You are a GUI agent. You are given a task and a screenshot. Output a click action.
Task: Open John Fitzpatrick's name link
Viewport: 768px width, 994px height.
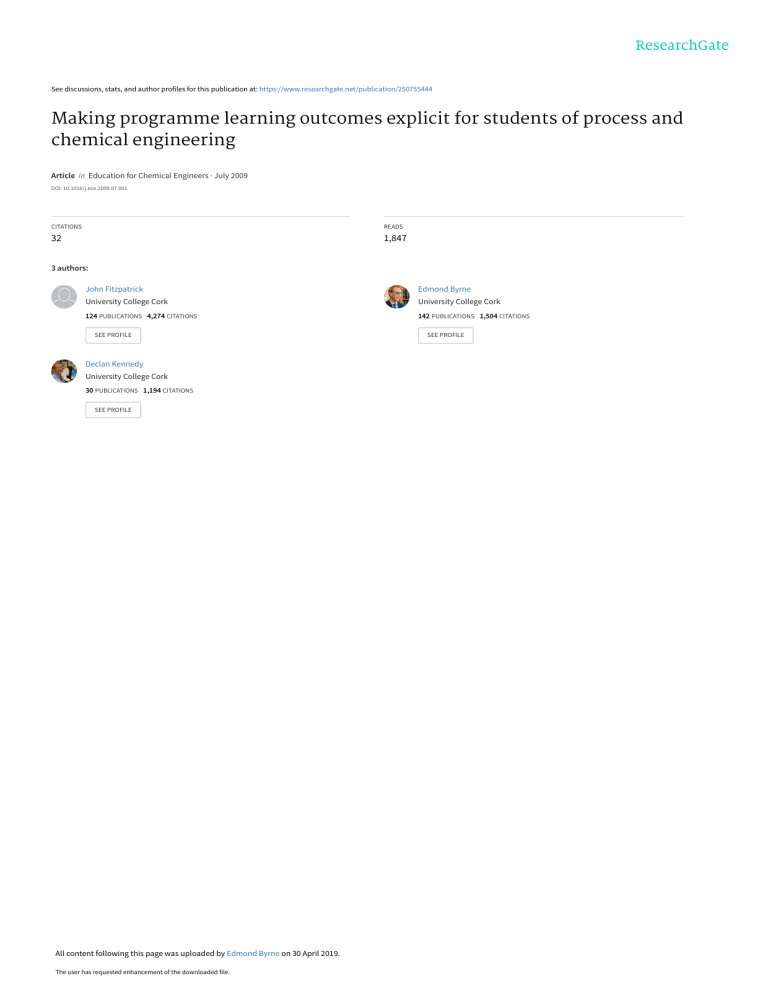114,288
